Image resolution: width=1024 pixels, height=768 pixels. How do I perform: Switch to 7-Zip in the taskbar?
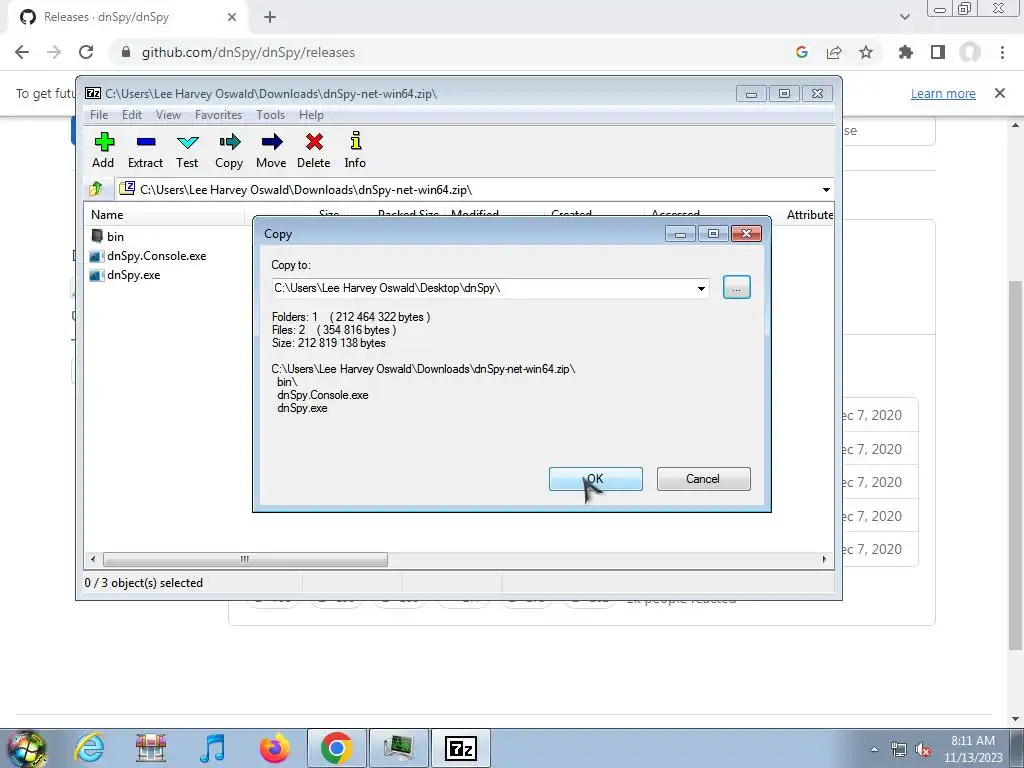click(x=461, y=748)
